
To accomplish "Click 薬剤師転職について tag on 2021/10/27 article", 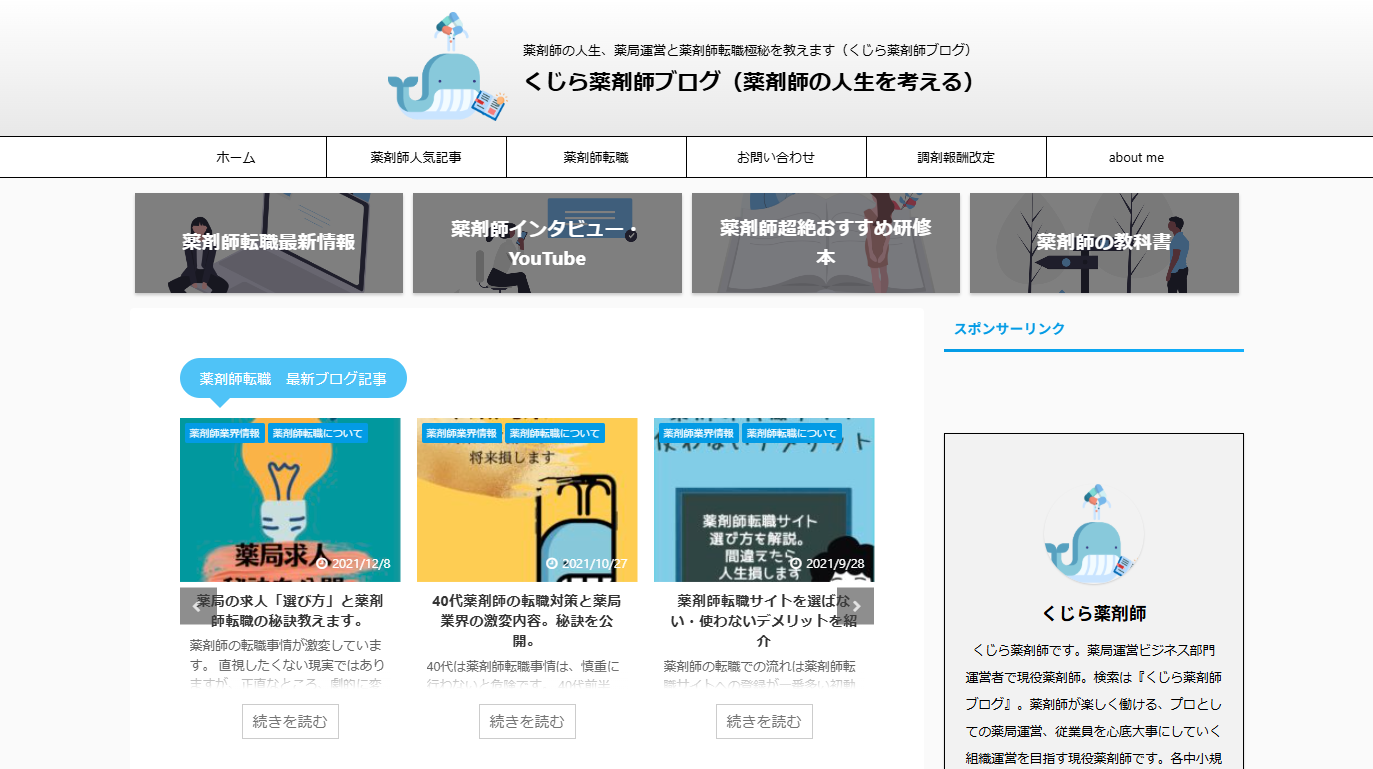I will tap(555, 433).
